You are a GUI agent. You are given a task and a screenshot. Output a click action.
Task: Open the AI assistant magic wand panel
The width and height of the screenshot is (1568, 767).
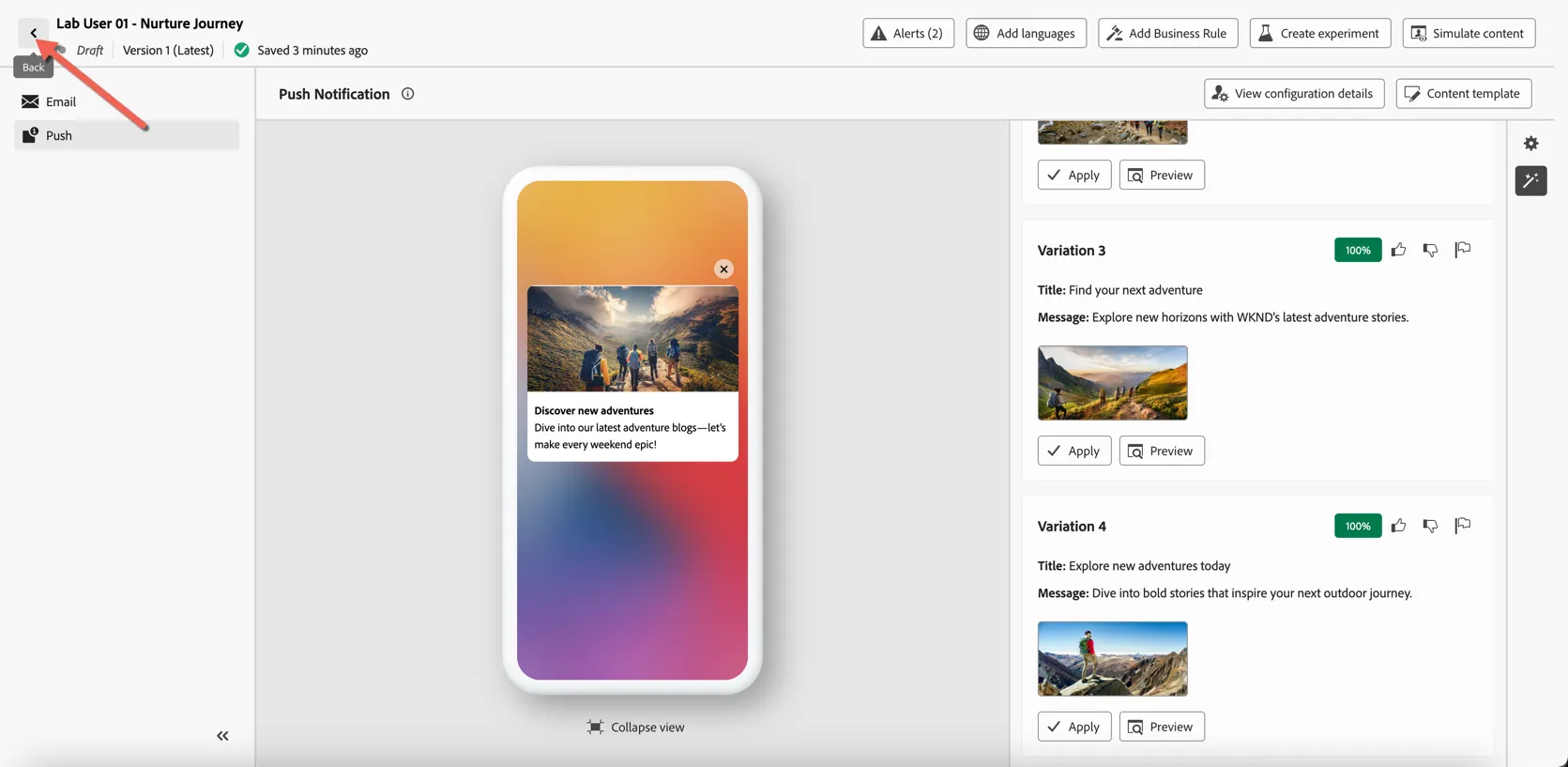click(x=1530, y=180)
